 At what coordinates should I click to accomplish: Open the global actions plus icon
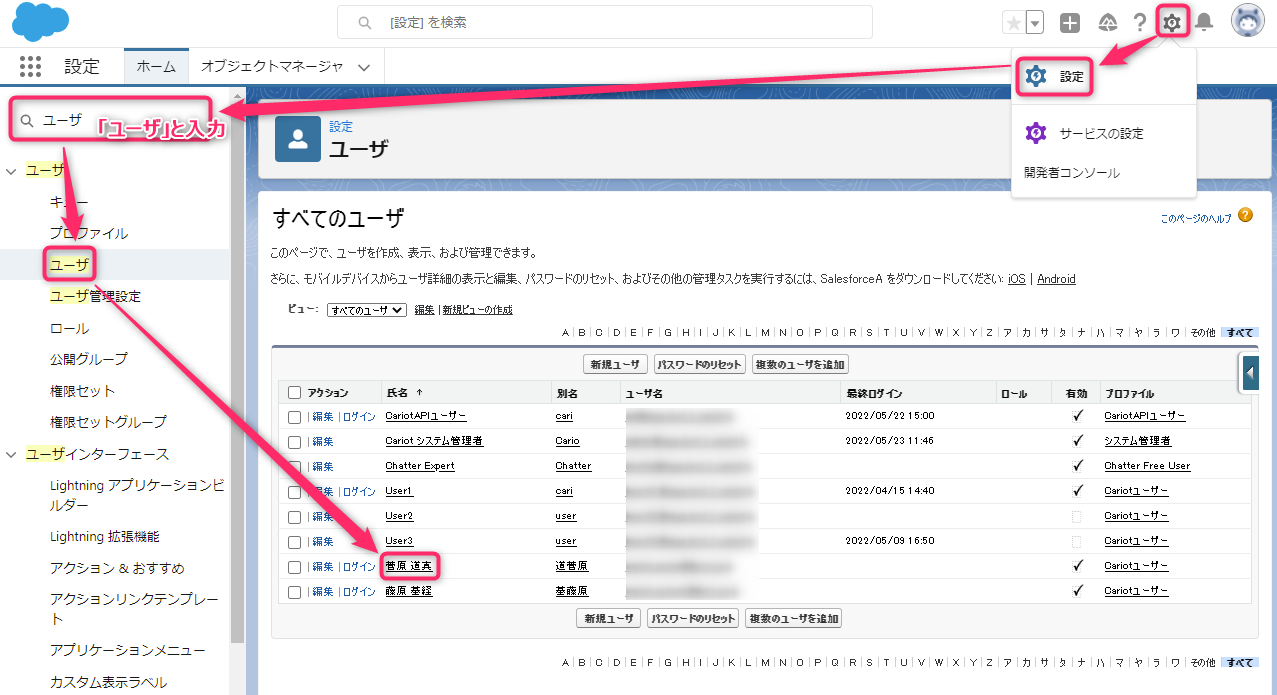[1070, 22]
